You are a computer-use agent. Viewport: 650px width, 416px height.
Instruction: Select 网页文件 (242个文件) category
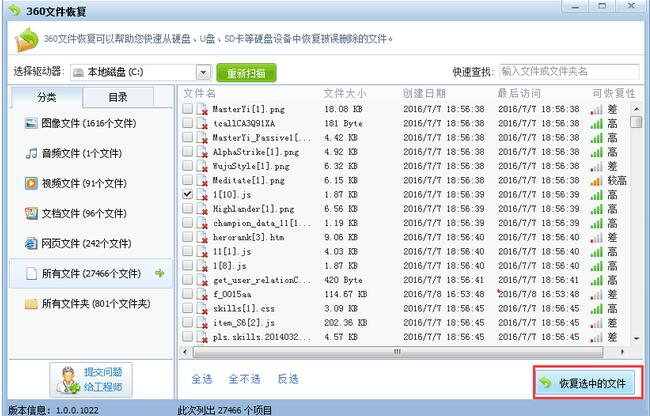tap(91, 243)
